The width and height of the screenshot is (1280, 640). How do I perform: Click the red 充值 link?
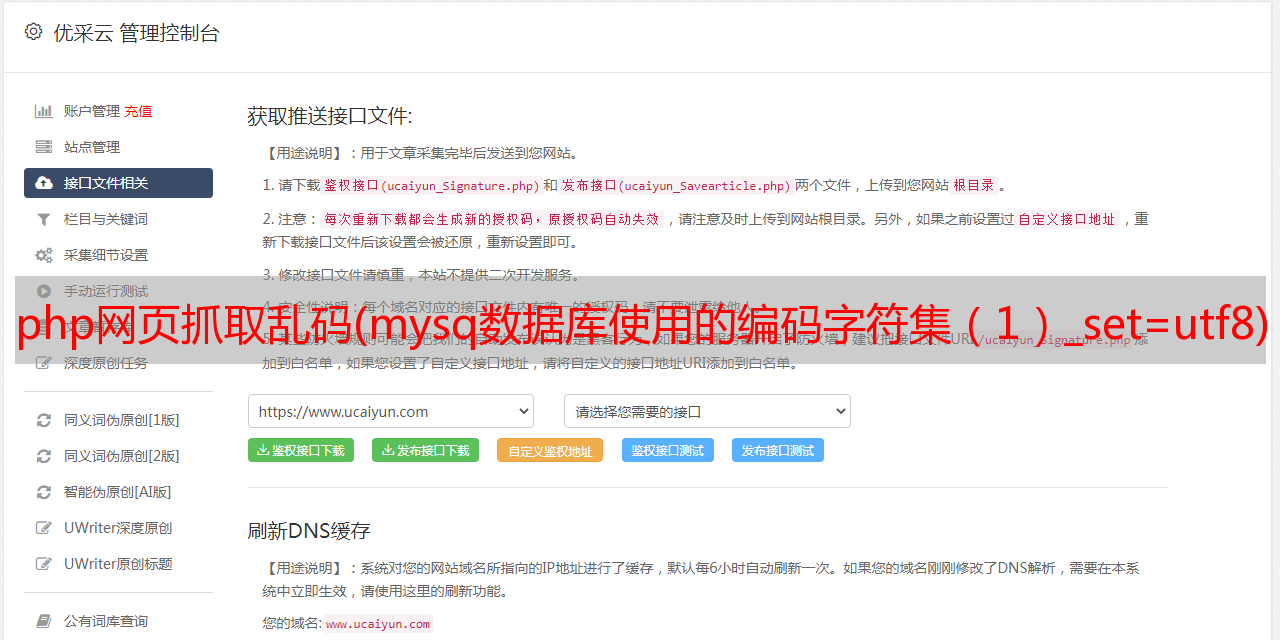[x=139, y=111]
